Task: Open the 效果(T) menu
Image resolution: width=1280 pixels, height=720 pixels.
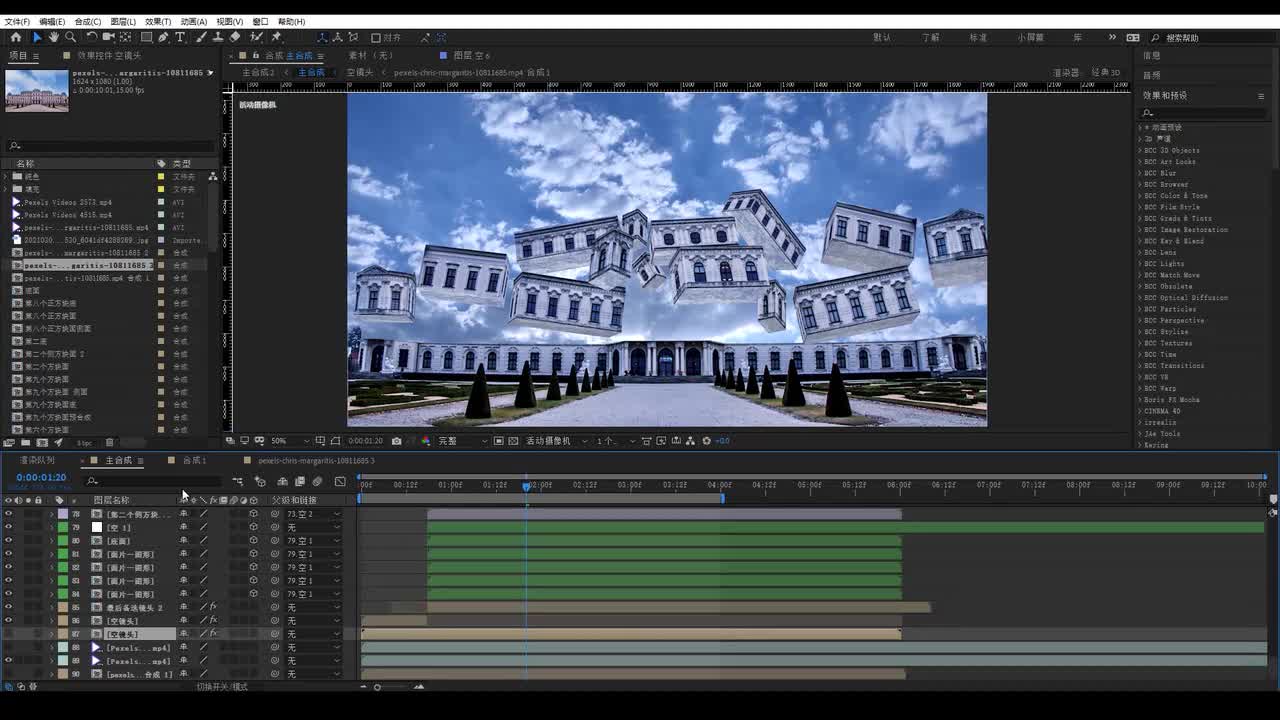Action: point(158,21)
